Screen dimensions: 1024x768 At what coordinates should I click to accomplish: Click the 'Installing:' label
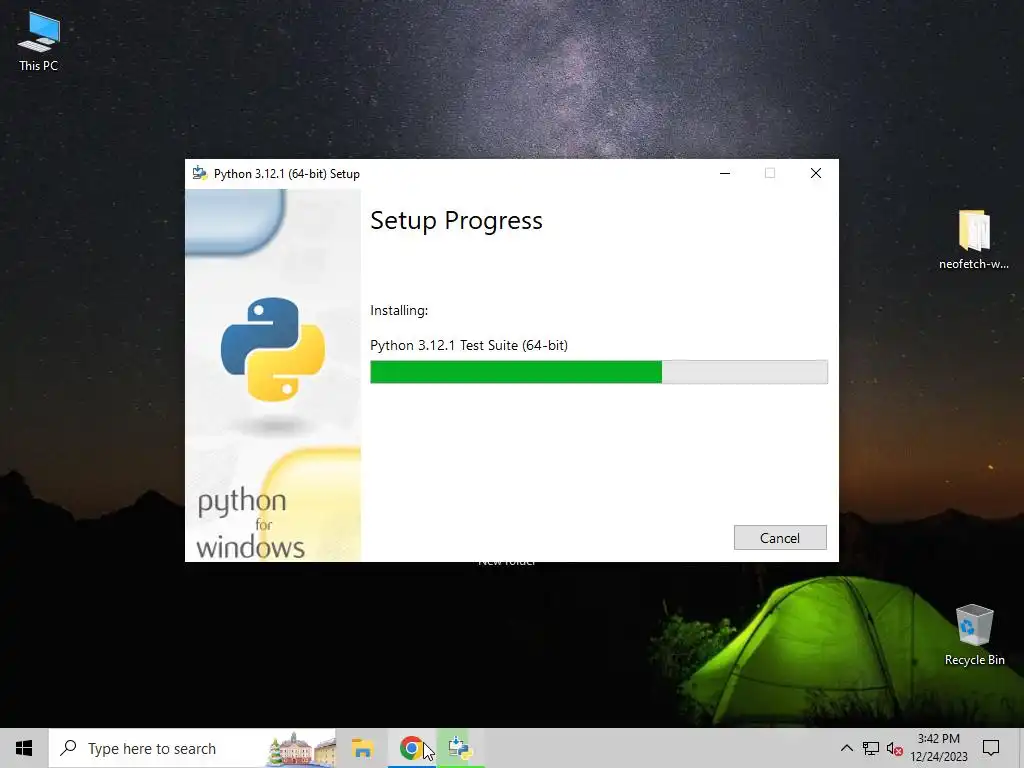click(x=399, y=310)
